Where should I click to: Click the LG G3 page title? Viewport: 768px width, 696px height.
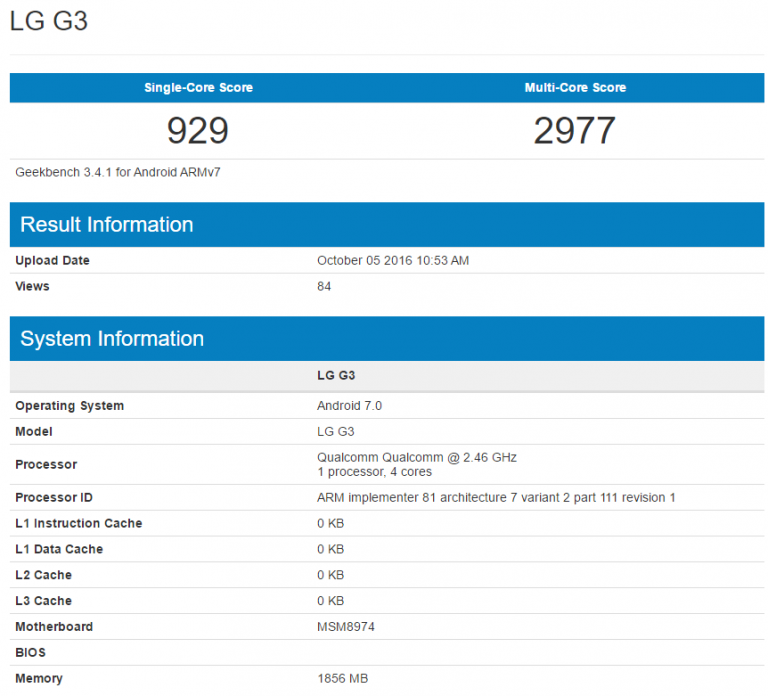point(48,21)
